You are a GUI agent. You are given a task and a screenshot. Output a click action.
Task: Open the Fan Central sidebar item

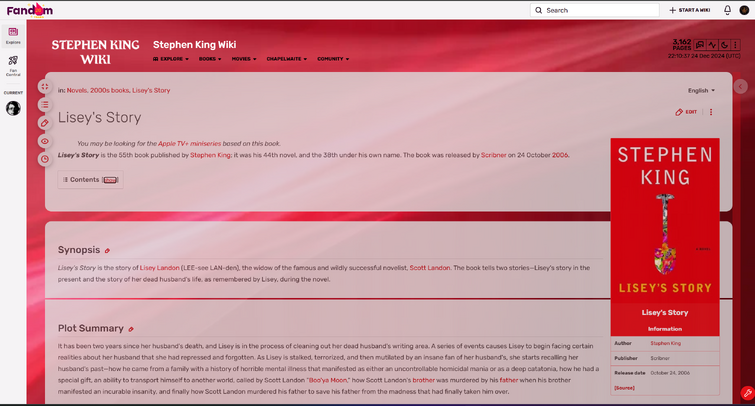(x=13, y=66)
